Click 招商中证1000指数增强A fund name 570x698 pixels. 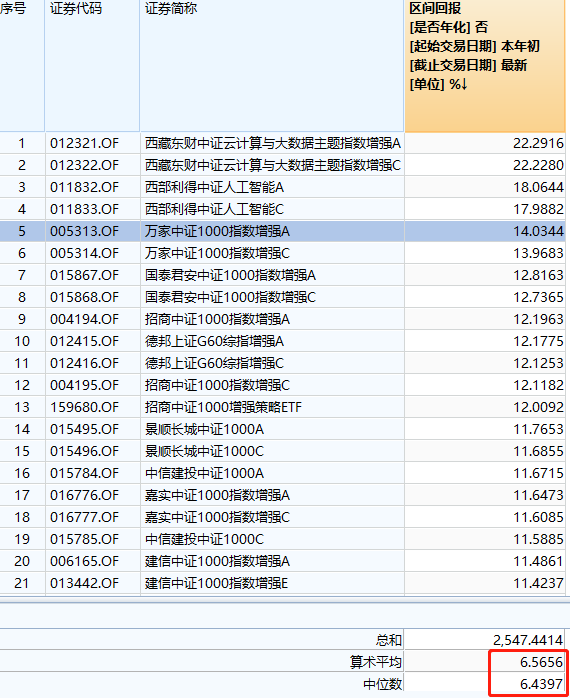point(217,319)
